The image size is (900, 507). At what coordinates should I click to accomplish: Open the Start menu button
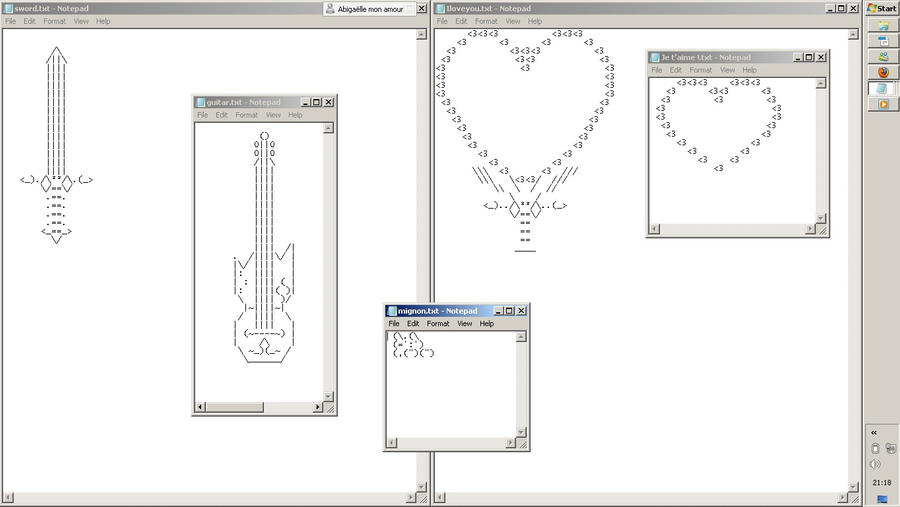point(882,8)
